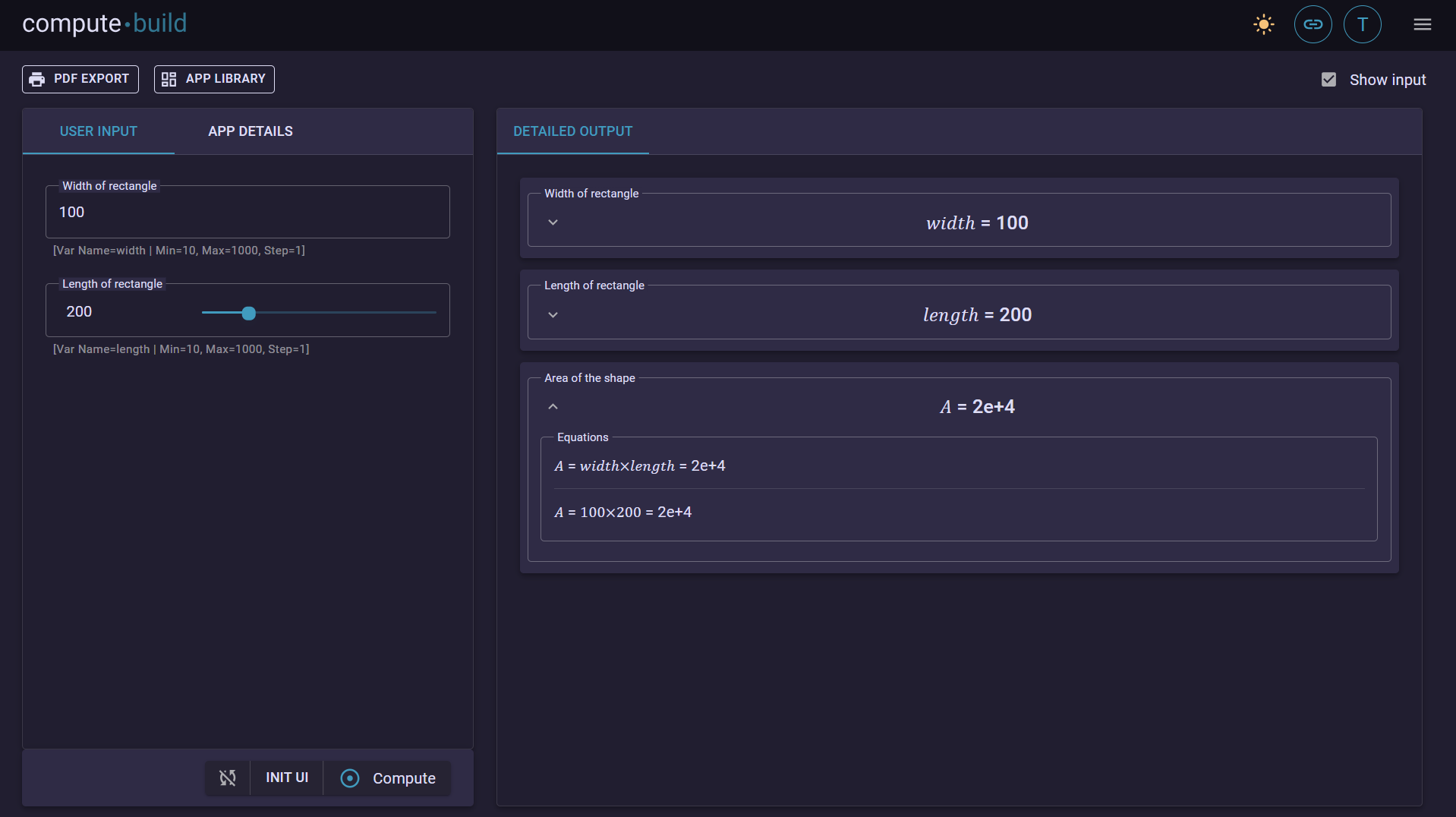Click the printer icon for PDF export
This screenshot has width=1456, height=817.
37,79
